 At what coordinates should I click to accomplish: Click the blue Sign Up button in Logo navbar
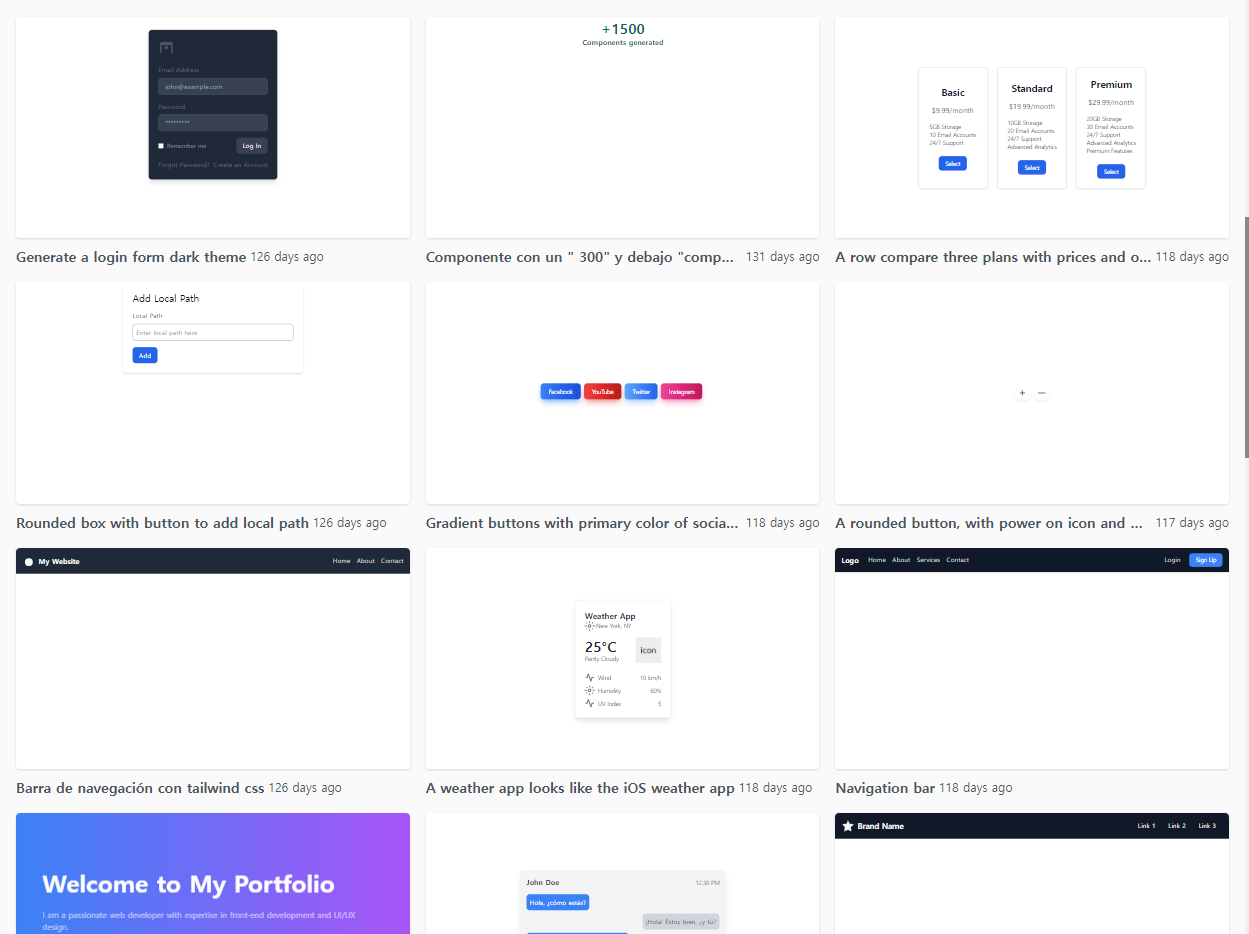click(x=1206, y=560)
